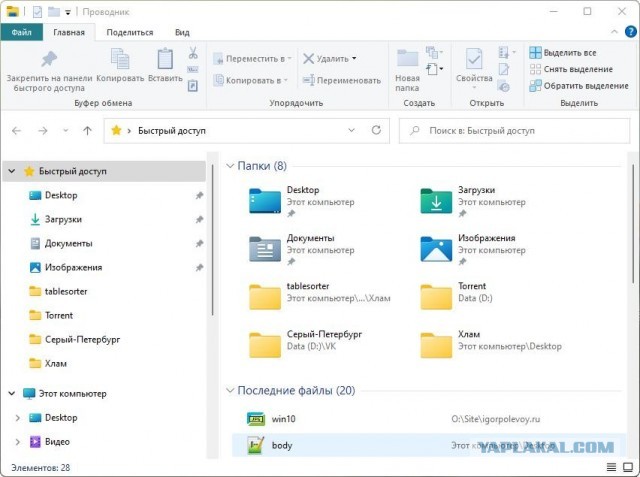Expand the Видео tree node
640x477 pixels.
(18, 442)
